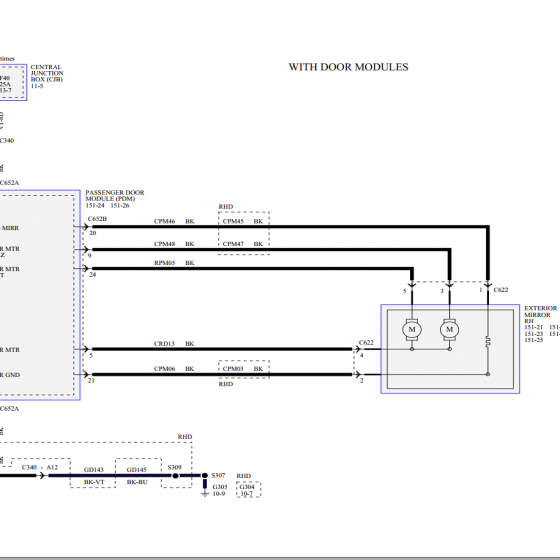560x560 pixels.
Task: Click pin number 21 at C652B
Action: [x=91, y=380]
